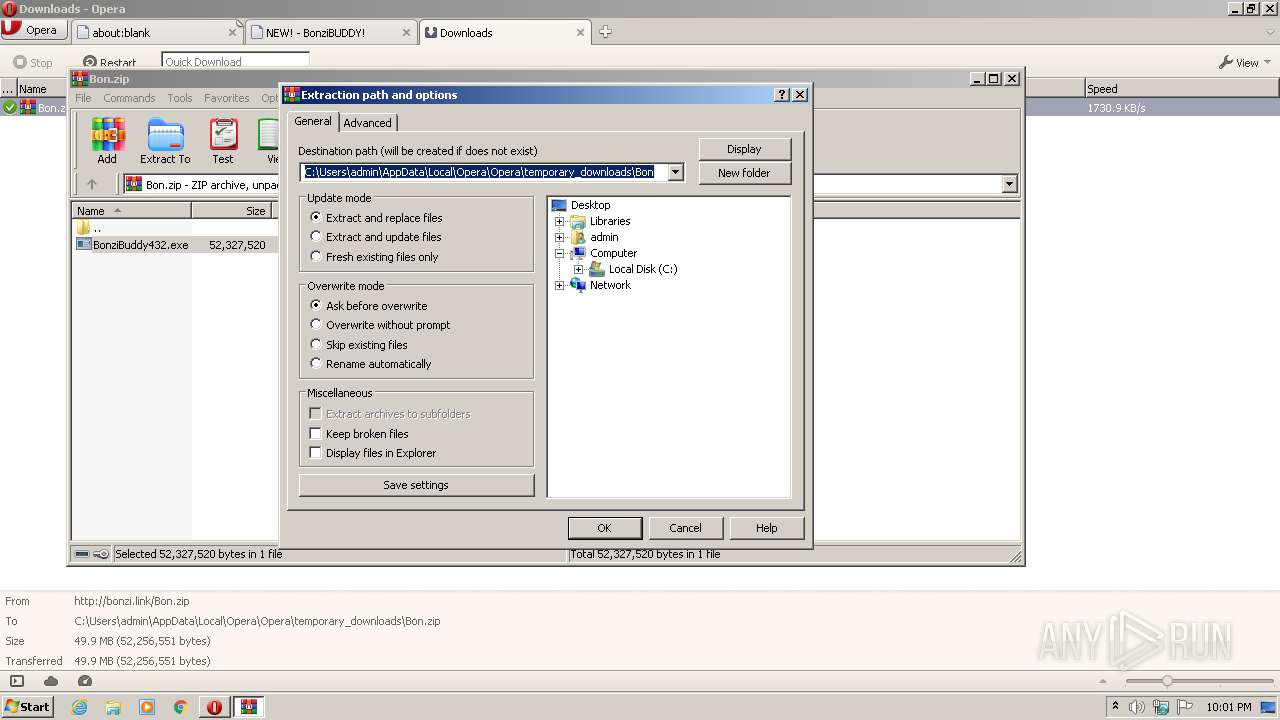Open WinRAR Tools menu

pyautogui.click(x=180, y=98)
